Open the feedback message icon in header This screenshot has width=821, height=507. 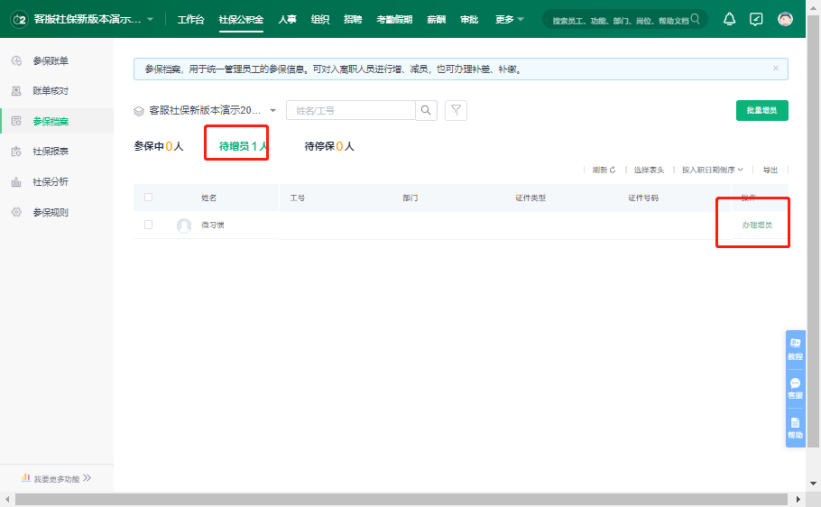click(x=756, y=19)
